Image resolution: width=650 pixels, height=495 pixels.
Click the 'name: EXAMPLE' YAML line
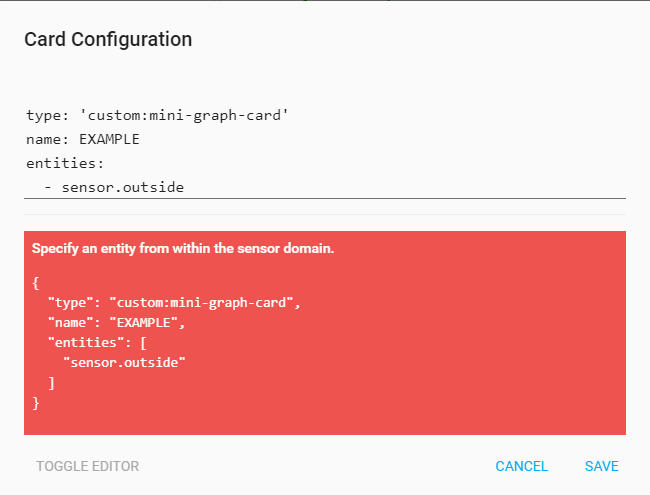[x=83, y=139]
